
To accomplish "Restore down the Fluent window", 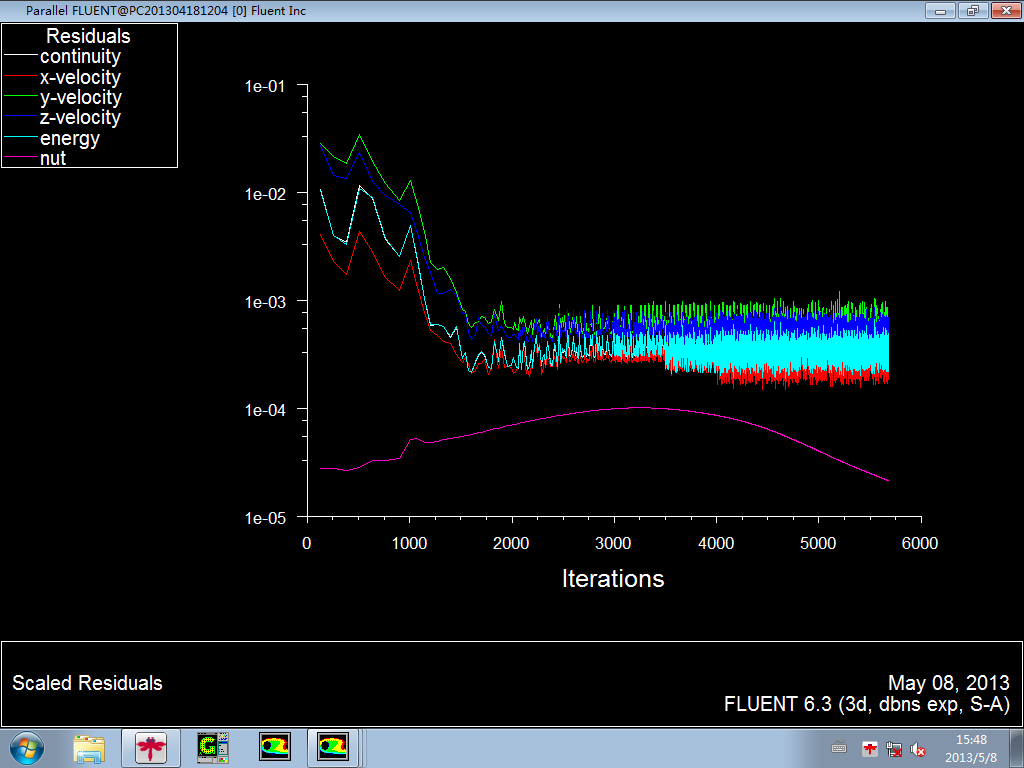I will [971, 10].
